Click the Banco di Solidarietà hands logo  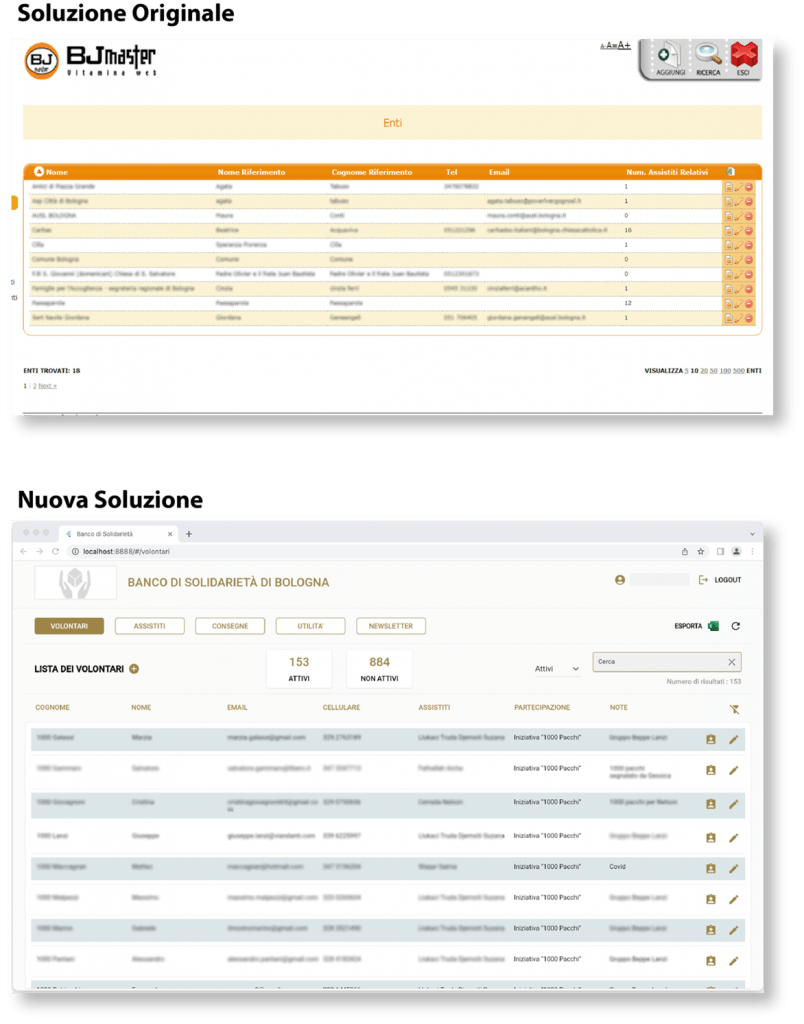tap(76, 583)
